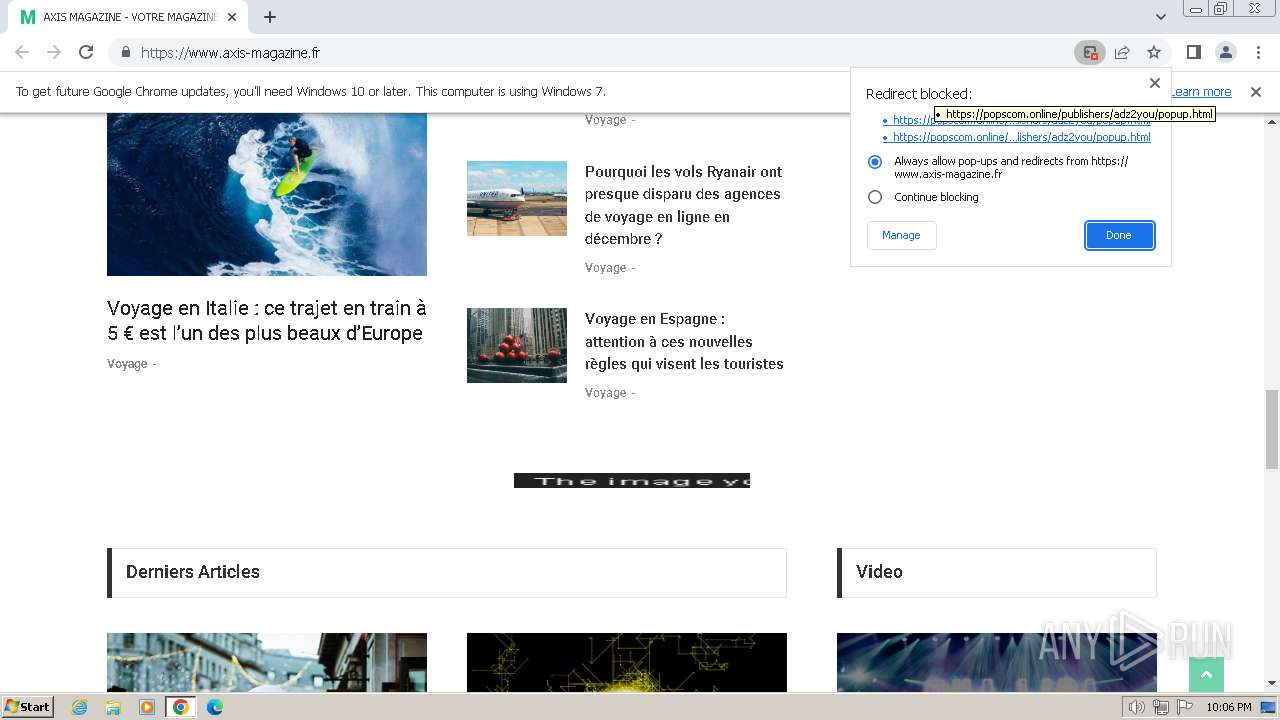
Task: Open File Explorer from taskbar
Action: (x=113, y=707)
